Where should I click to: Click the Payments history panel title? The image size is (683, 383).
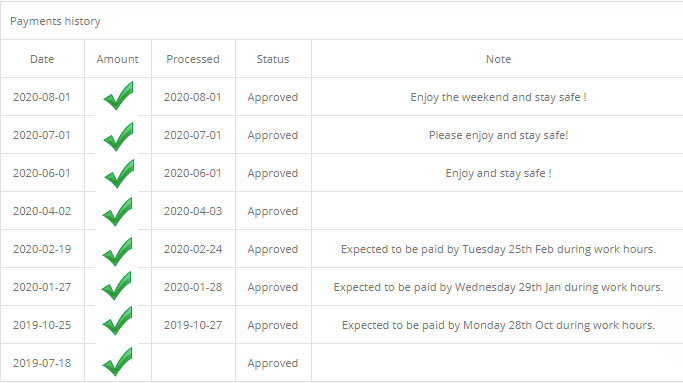coord(55,21)
